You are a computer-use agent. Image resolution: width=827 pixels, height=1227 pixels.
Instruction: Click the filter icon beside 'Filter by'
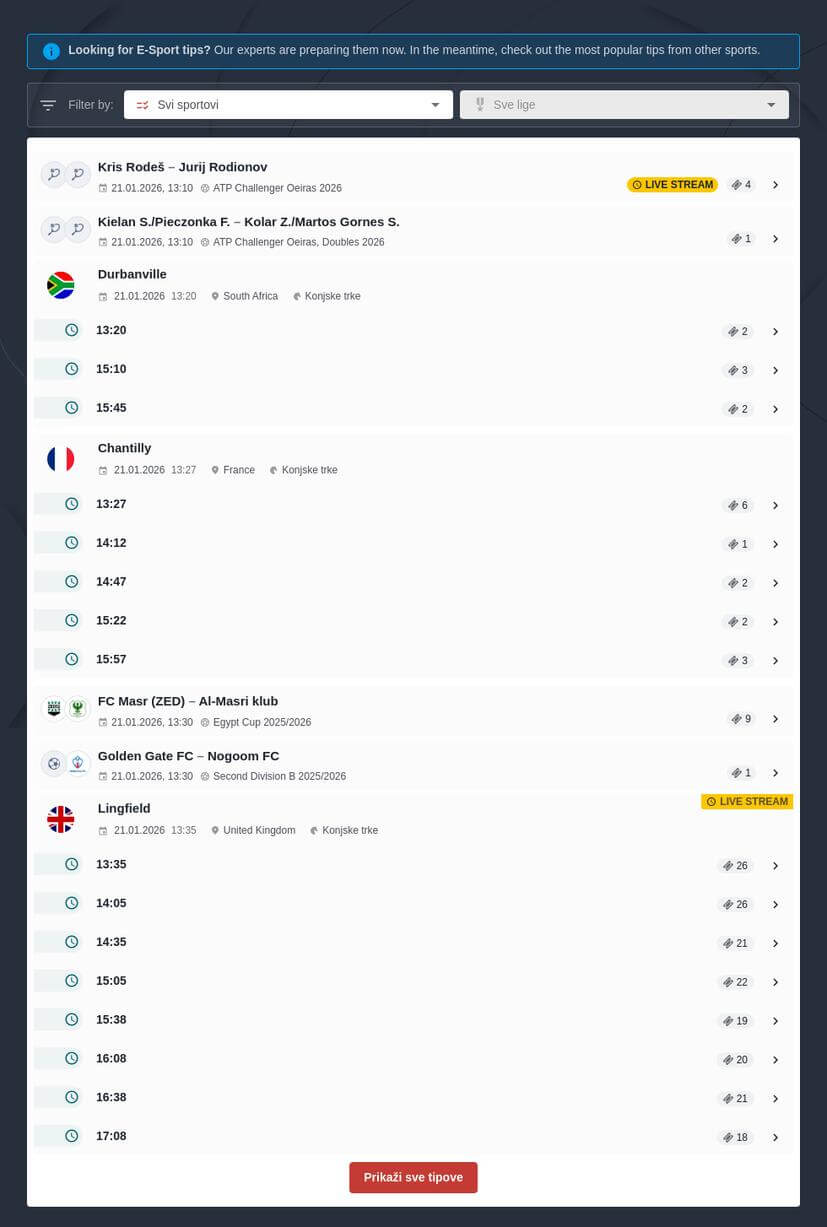48,104
